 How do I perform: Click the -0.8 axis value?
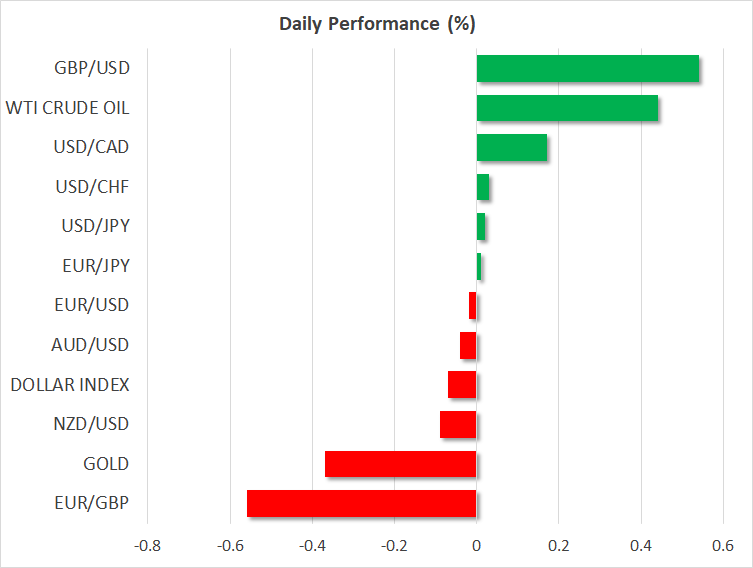147,545
